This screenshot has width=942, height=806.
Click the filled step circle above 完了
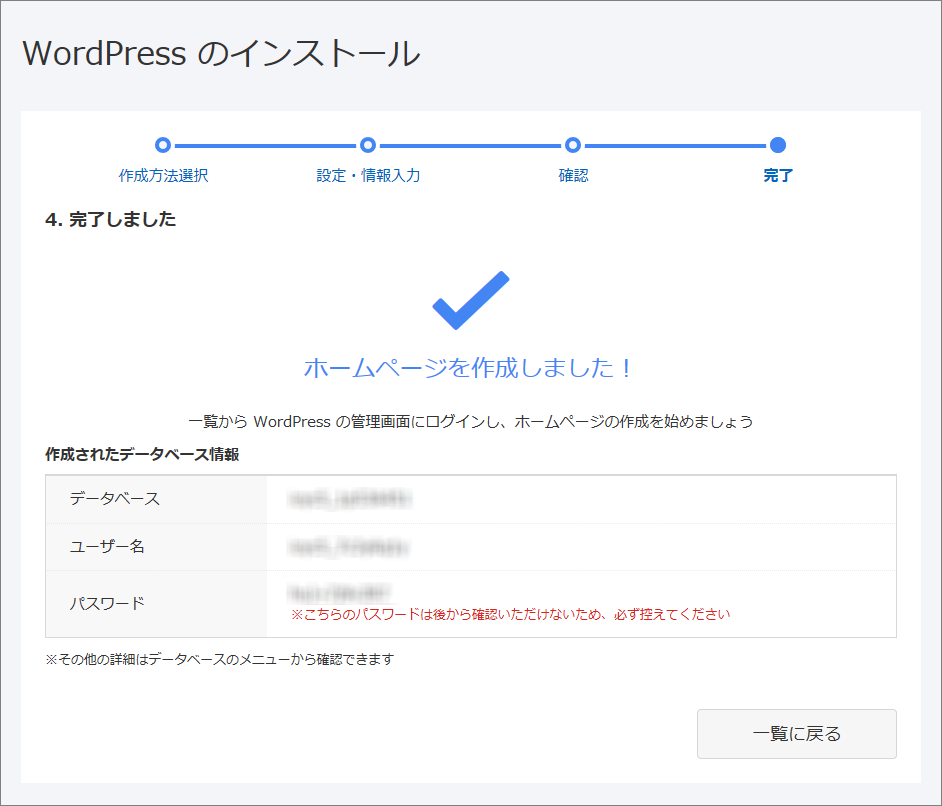pos(778,145)
